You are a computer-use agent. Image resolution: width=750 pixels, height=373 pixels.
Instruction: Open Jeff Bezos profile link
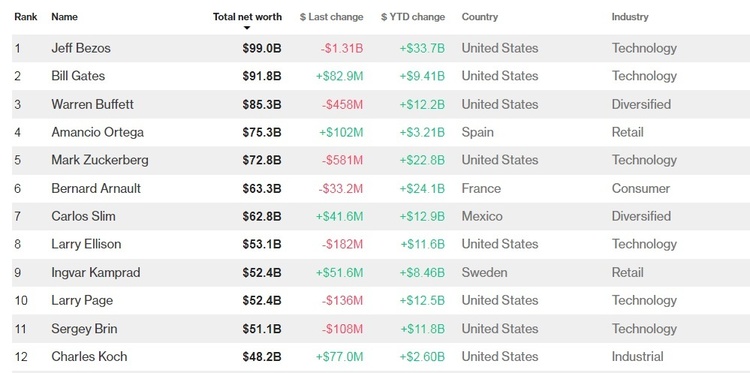[x=81, y=48]
